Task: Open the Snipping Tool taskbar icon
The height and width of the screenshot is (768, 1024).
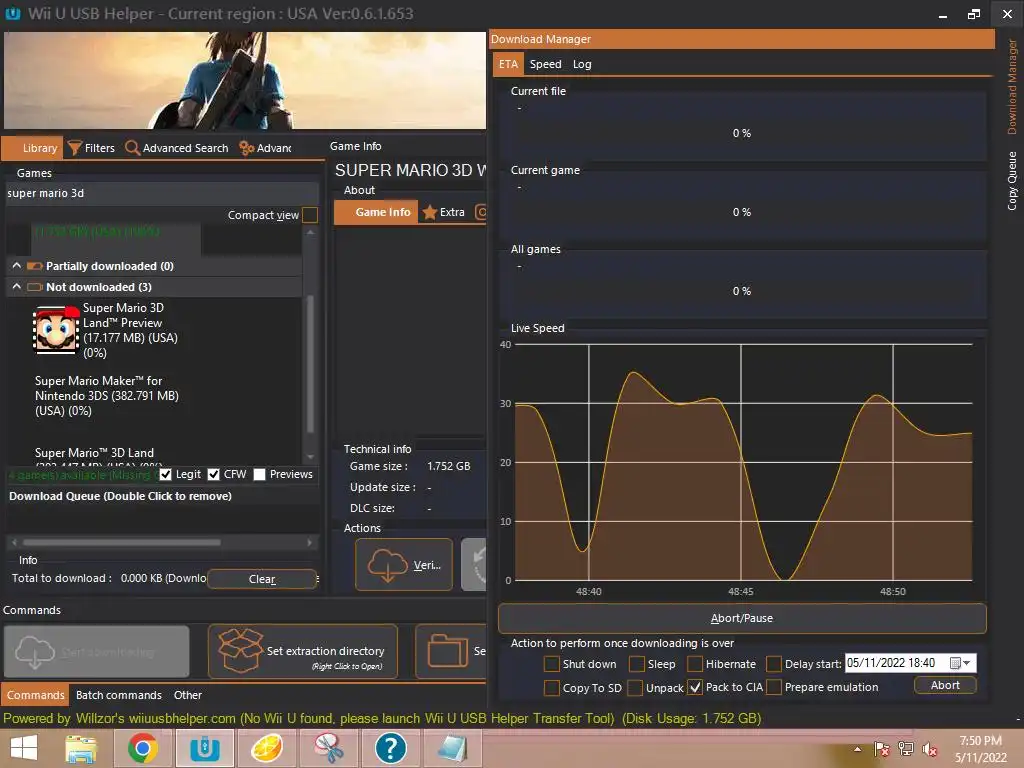Action: tap(328, 748)
